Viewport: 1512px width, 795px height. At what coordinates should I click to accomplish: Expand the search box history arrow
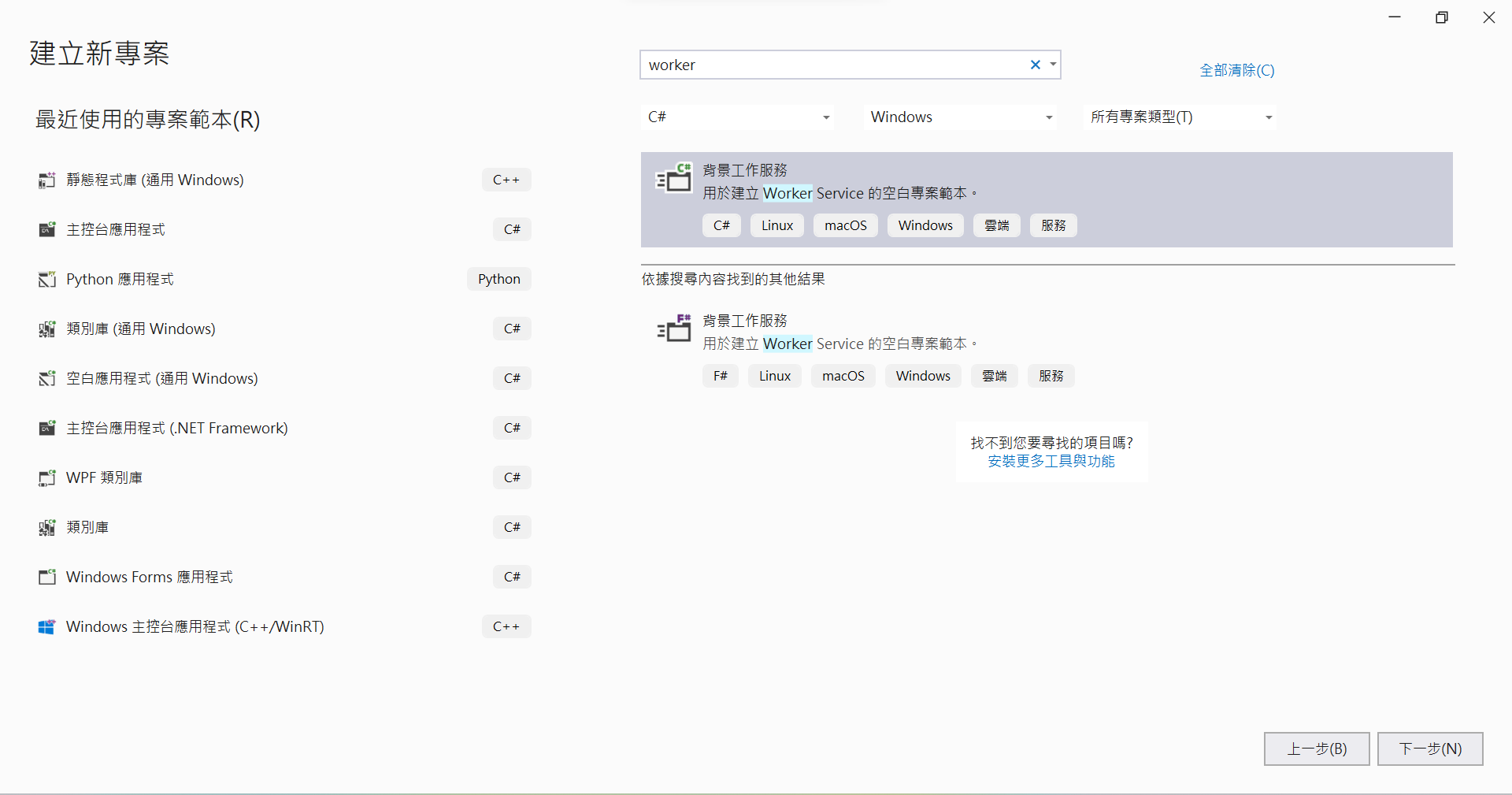coord(1053,65)
